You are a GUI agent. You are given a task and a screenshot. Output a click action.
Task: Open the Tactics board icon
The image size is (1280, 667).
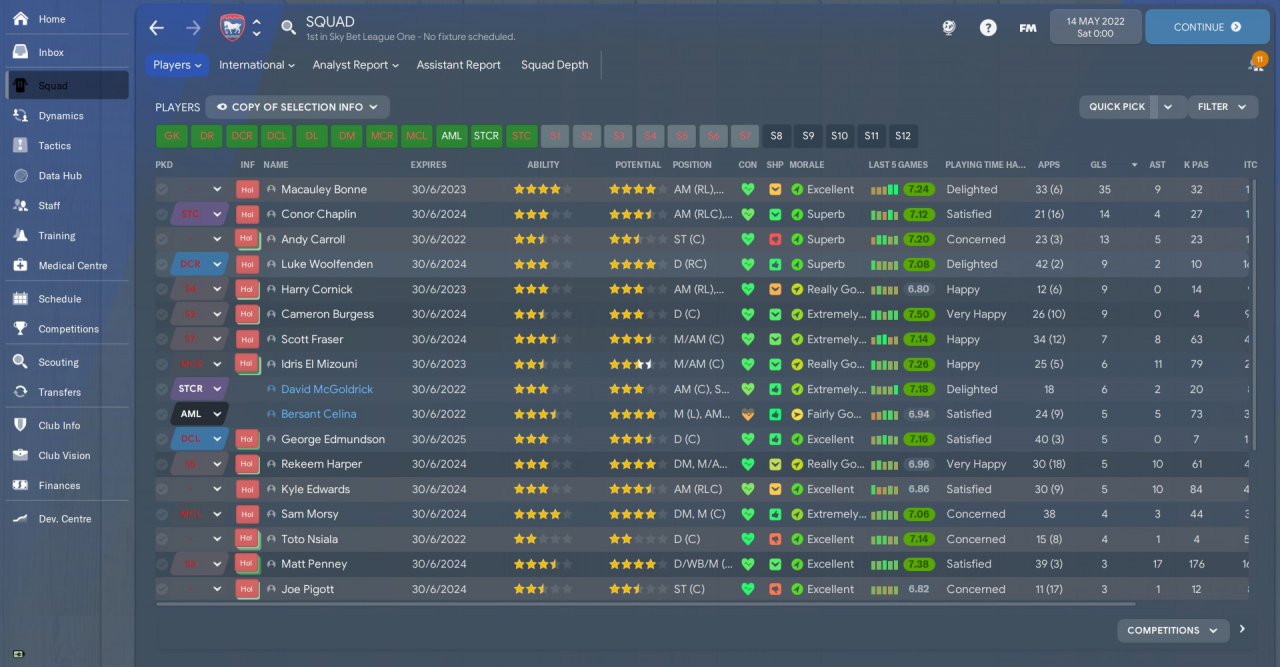(20, 146)
